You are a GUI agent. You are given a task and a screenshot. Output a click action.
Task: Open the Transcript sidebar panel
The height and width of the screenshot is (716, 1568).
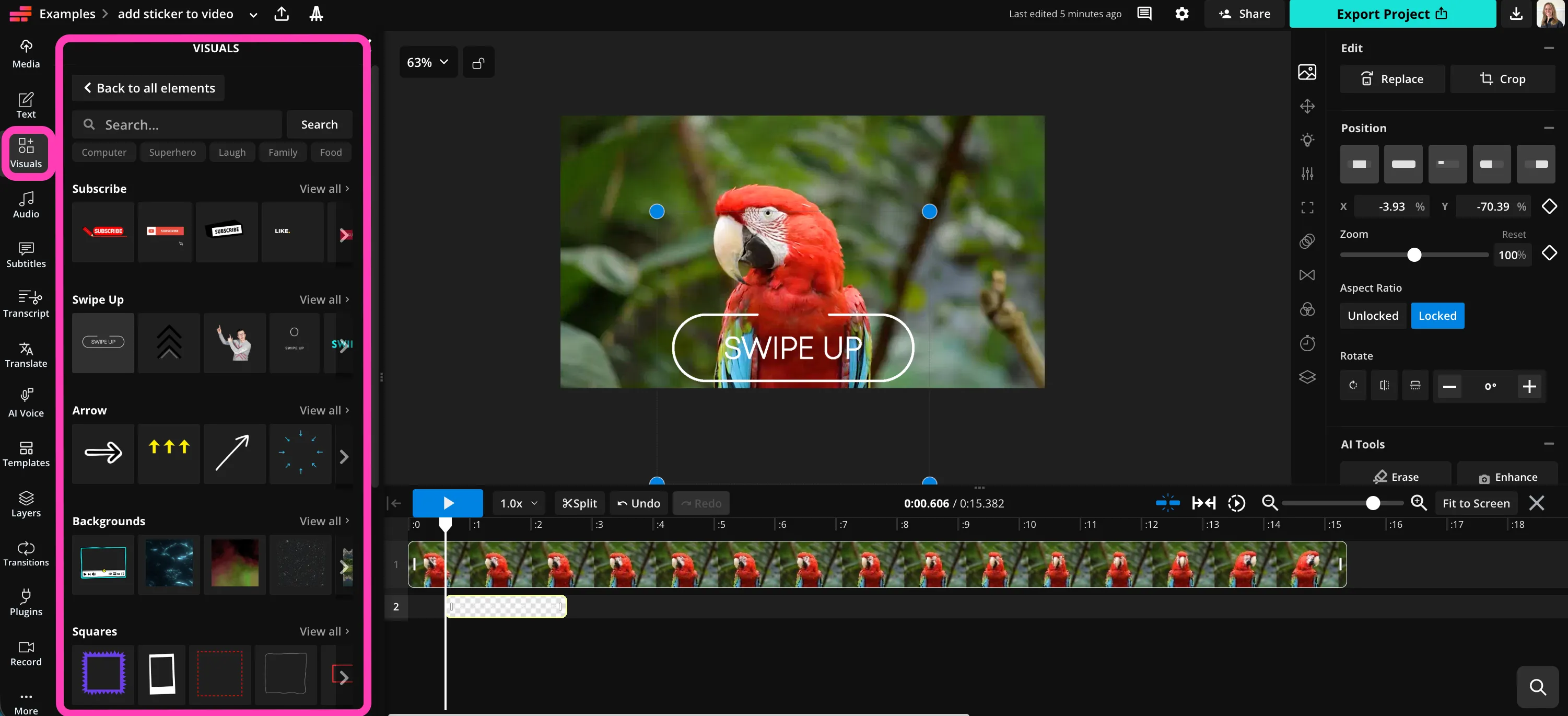(26, 304)
